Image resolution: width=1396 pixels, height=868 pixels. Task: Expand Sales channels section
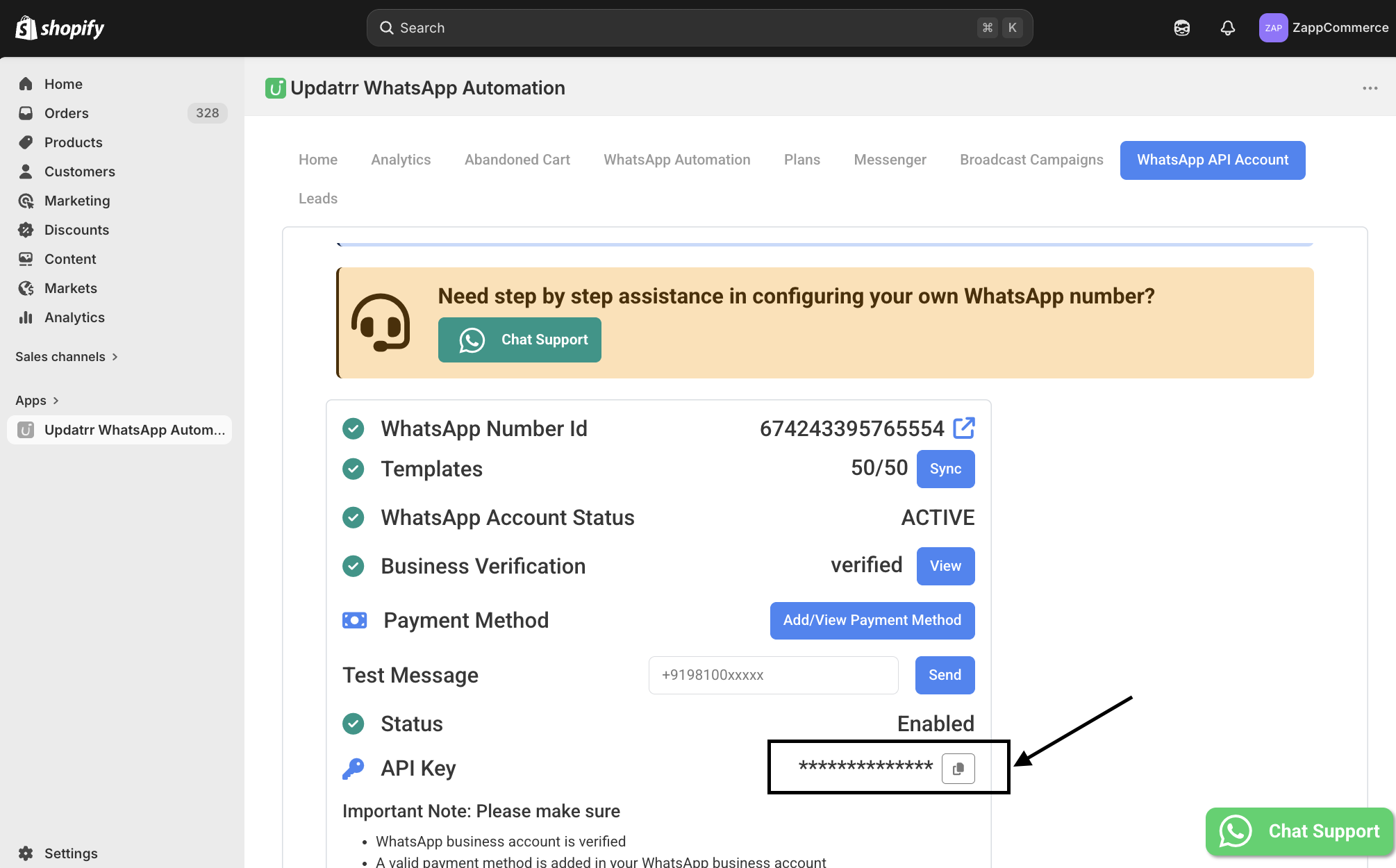coord(67,357)
